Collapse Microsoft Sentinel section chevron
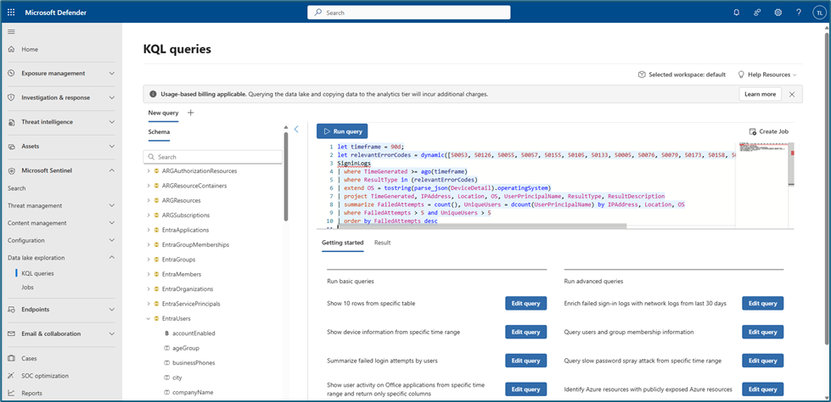831x402 pixels. (112, 171)
